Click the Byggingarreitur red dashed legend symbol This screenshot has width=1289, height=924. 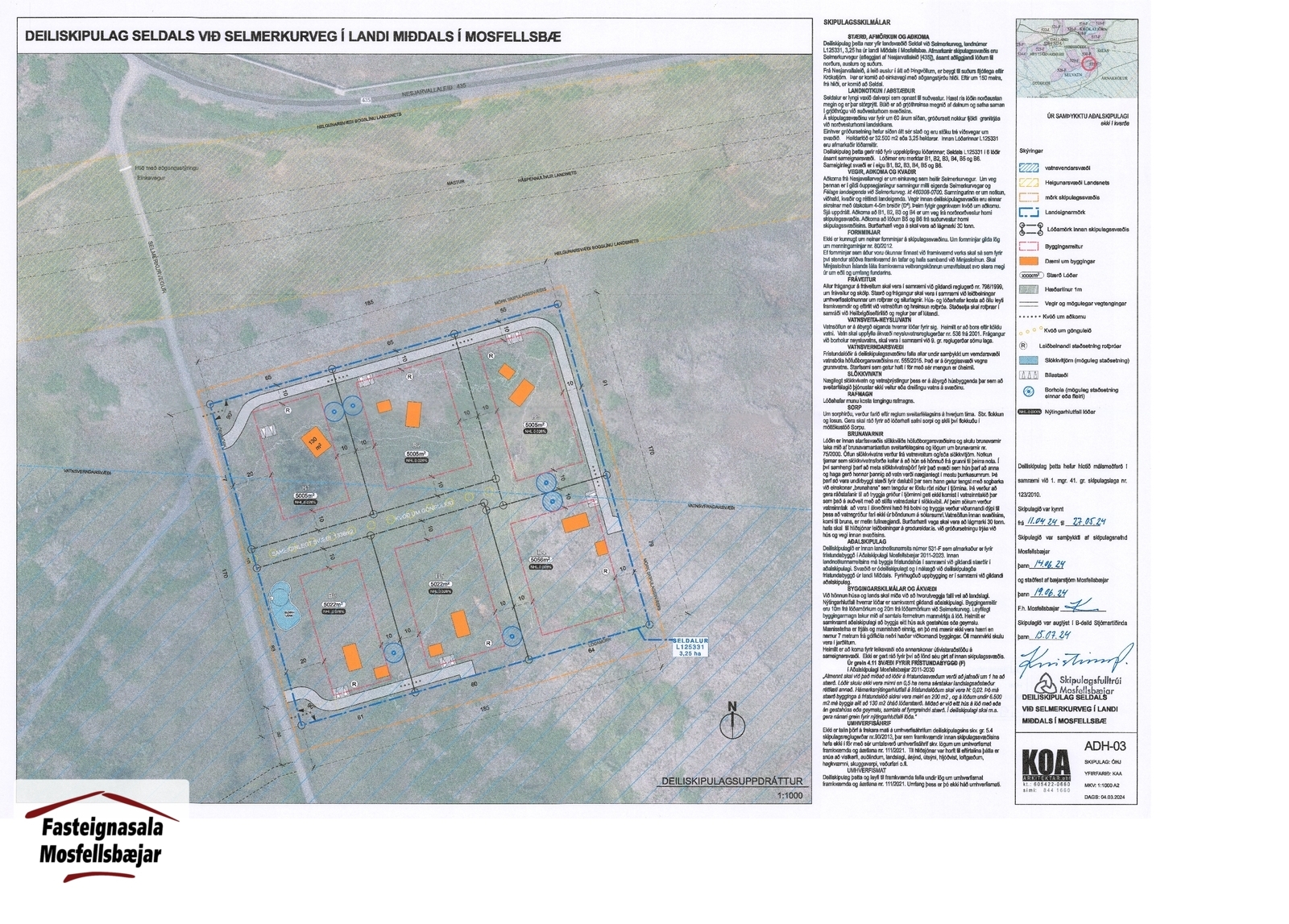[x=1027, y=245]
